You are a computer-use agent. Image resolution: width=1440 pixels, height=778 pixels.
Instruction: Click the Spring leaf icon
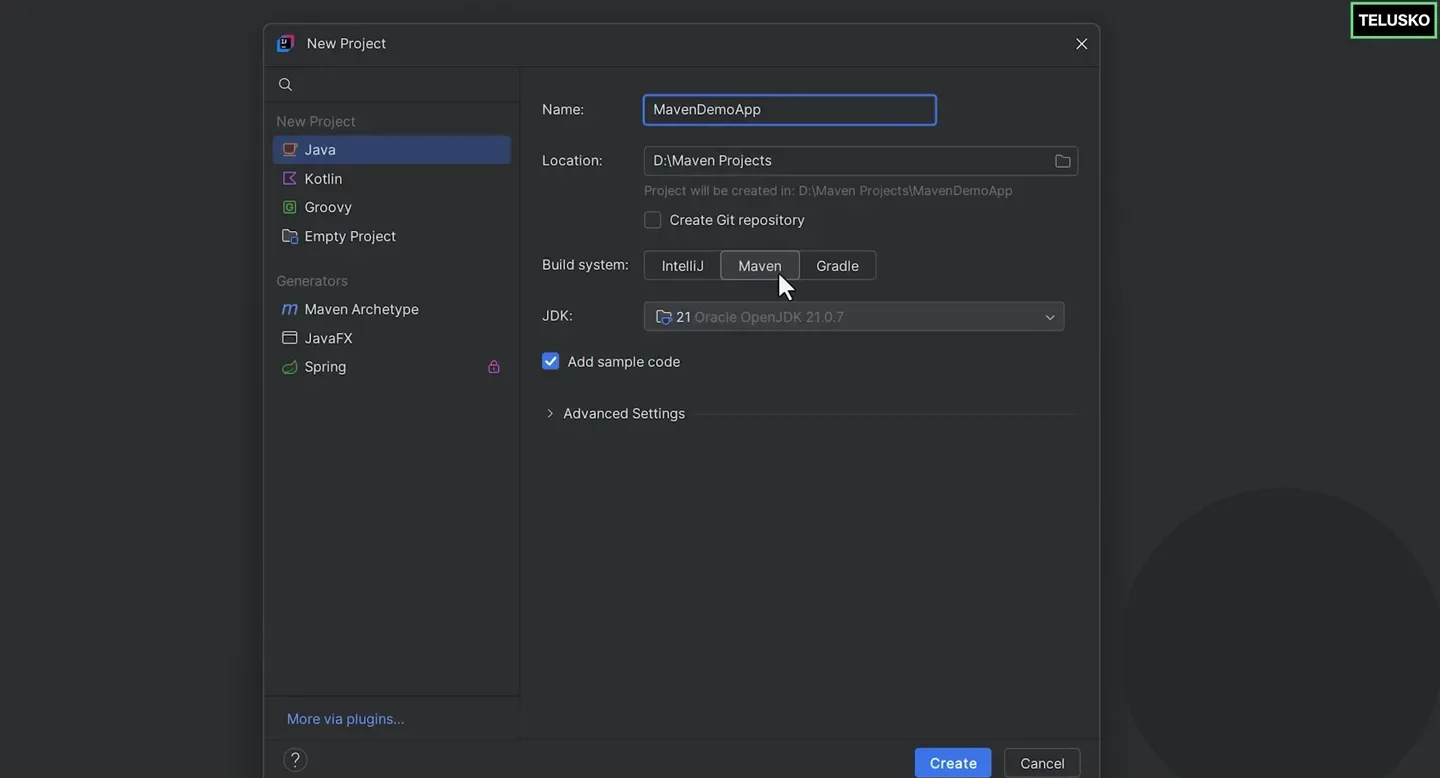tap(290, 367)
